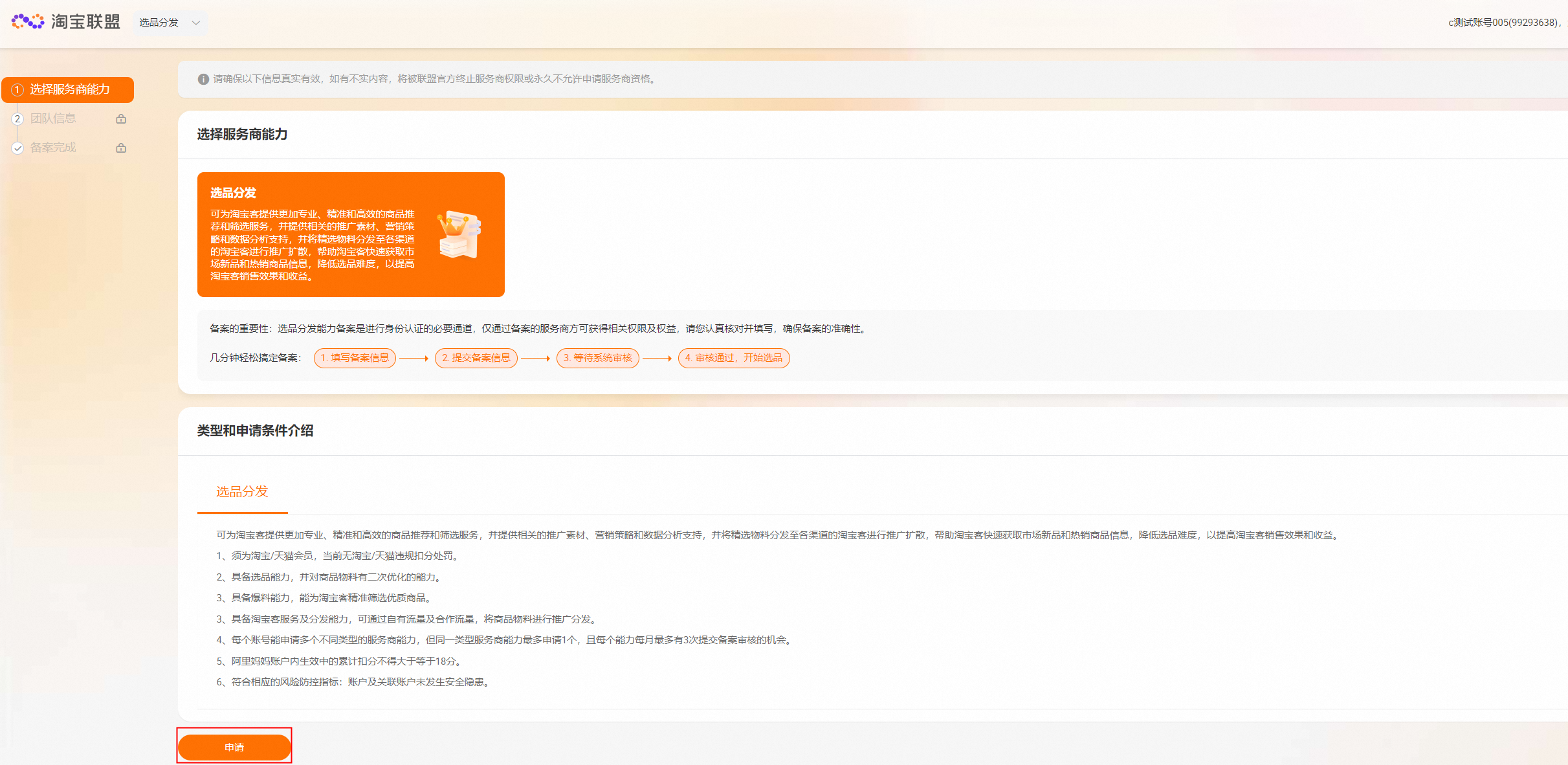This screenshot has height=765, width=1568.
Task: Click the 类型和申请条件介绍 heading
Action: pyautogui.click(x=255, y=431)
